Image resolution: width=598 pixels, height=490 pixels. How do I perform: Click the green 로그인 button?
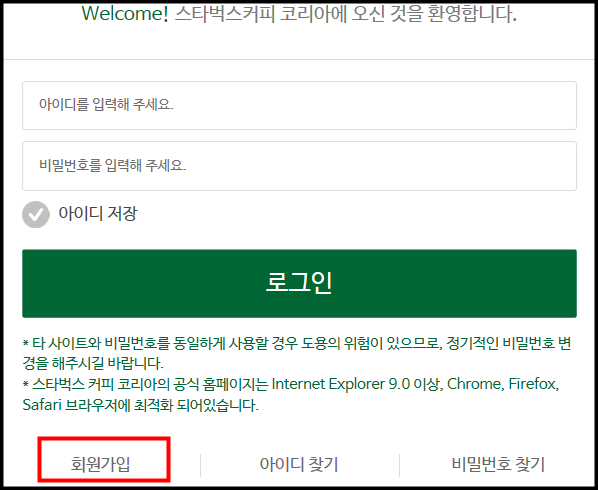click(299, 283)
